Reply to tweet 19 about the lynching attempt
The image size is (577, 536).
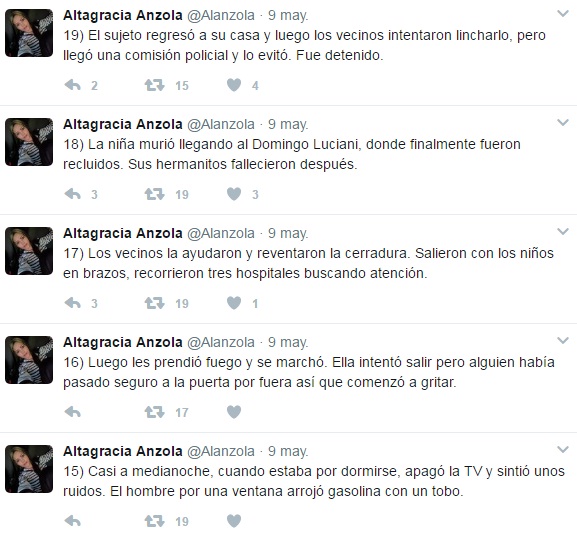(72, 85)
